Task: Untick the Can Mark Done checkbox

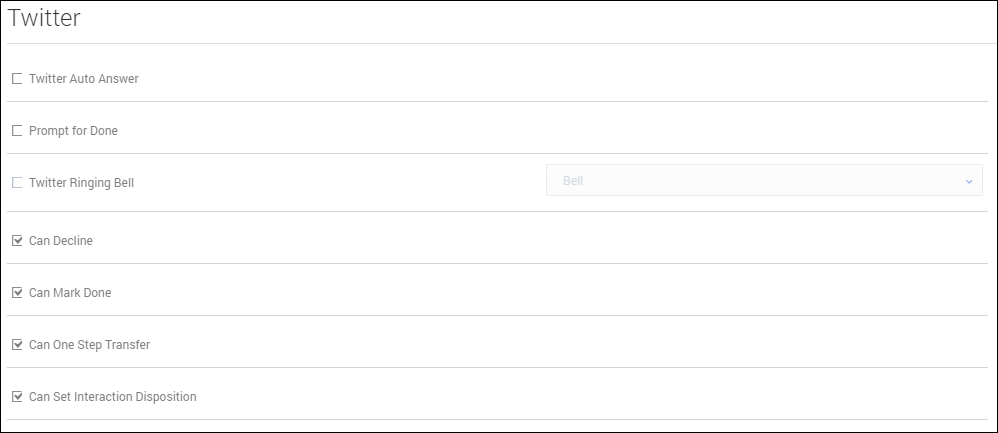Action: tap(17, 293)
